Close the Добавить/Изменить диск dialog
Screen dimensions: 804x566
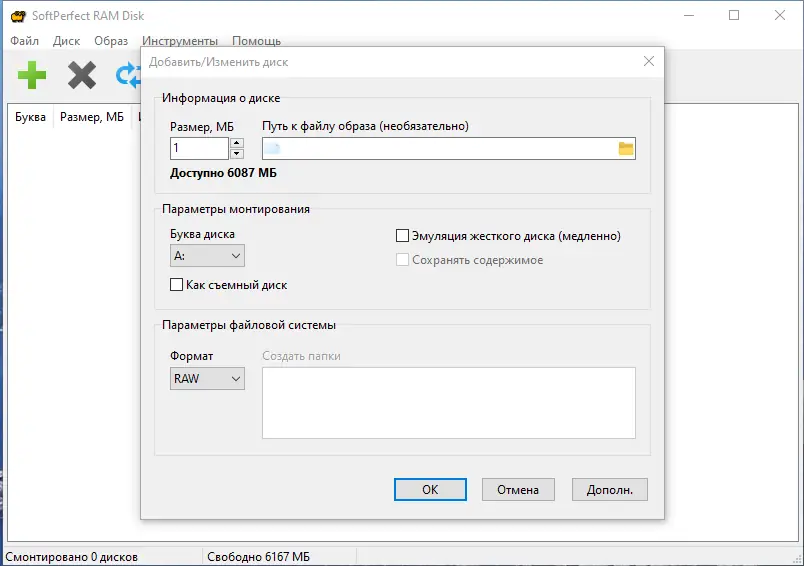pyautogui.click(x=649, y=62)
